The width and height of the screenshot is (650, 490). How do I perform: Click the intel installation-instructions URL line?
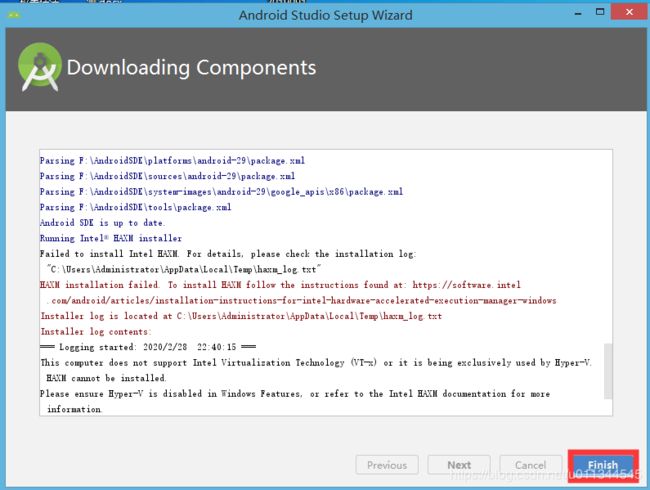(301, 301)
